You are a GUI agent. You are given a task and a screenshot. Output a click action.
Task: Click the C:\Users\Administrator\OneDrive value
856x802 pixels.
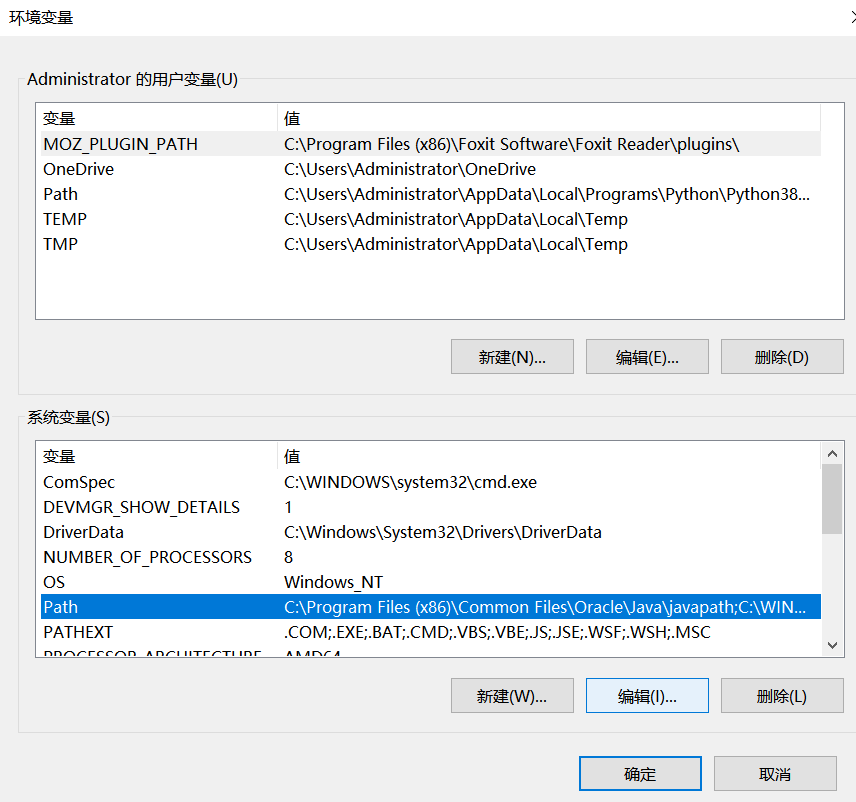click(x=409, y=169)
